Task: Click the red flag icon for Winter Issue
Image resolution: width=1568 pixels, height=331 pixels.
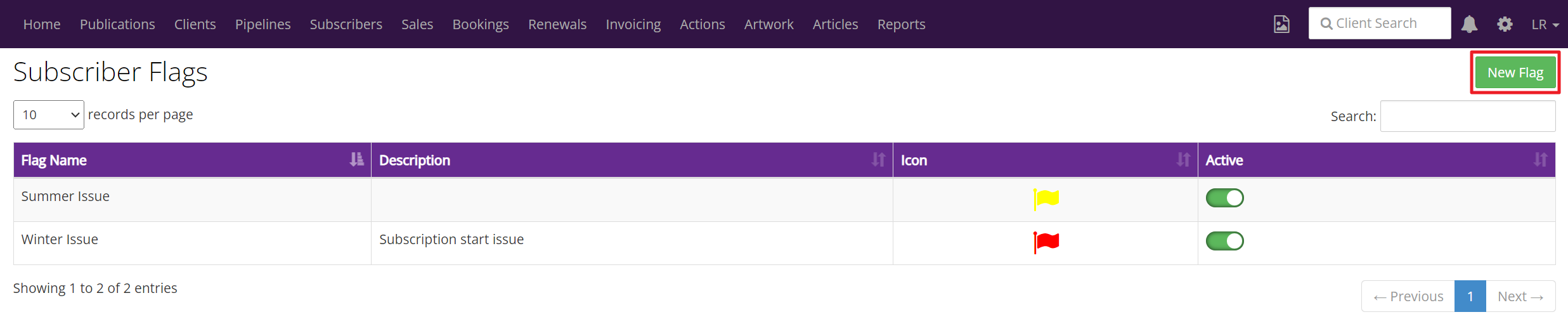Action: (1046, 242)
